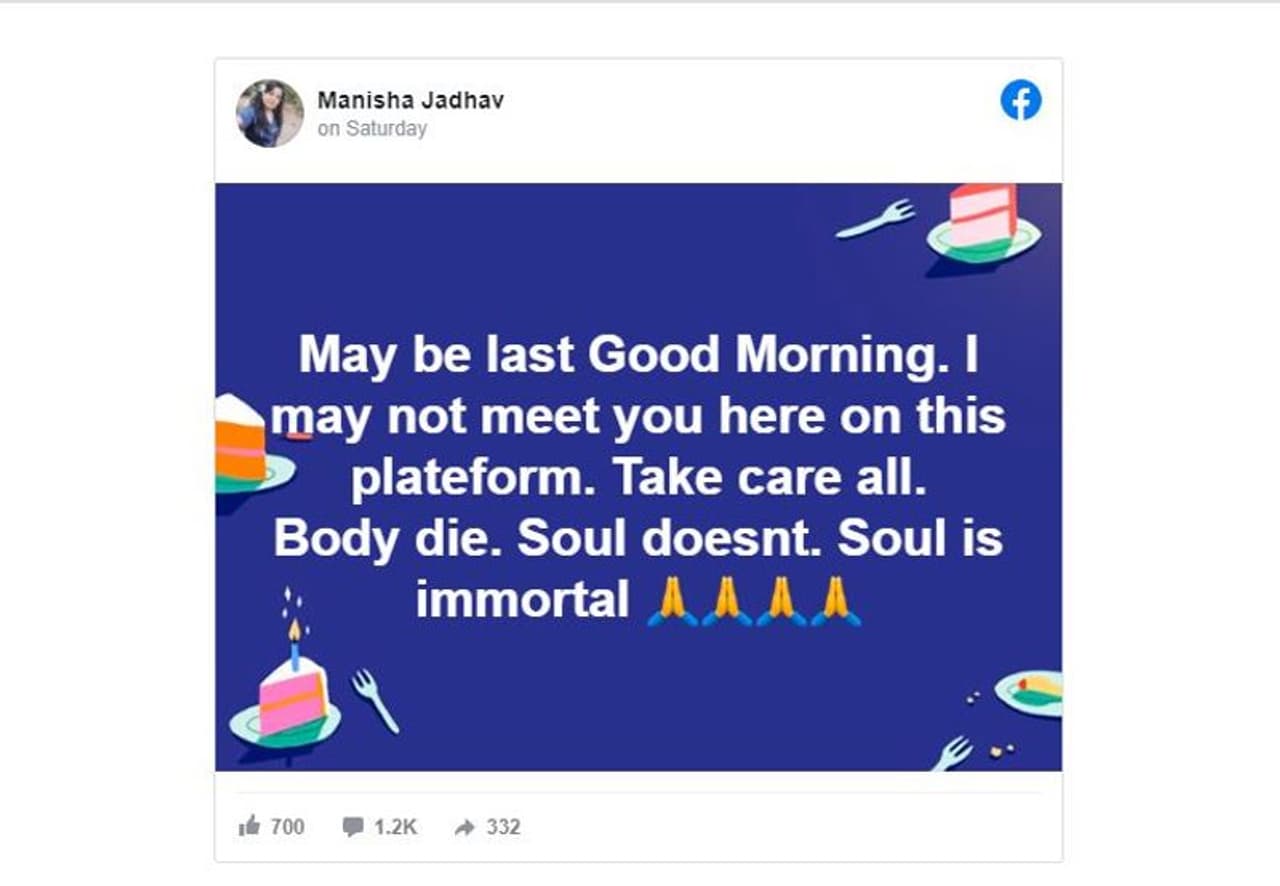Viewport: 1280px width, 886px height.
Task: Click the comment bubble icon
Action: coord(353,827)
